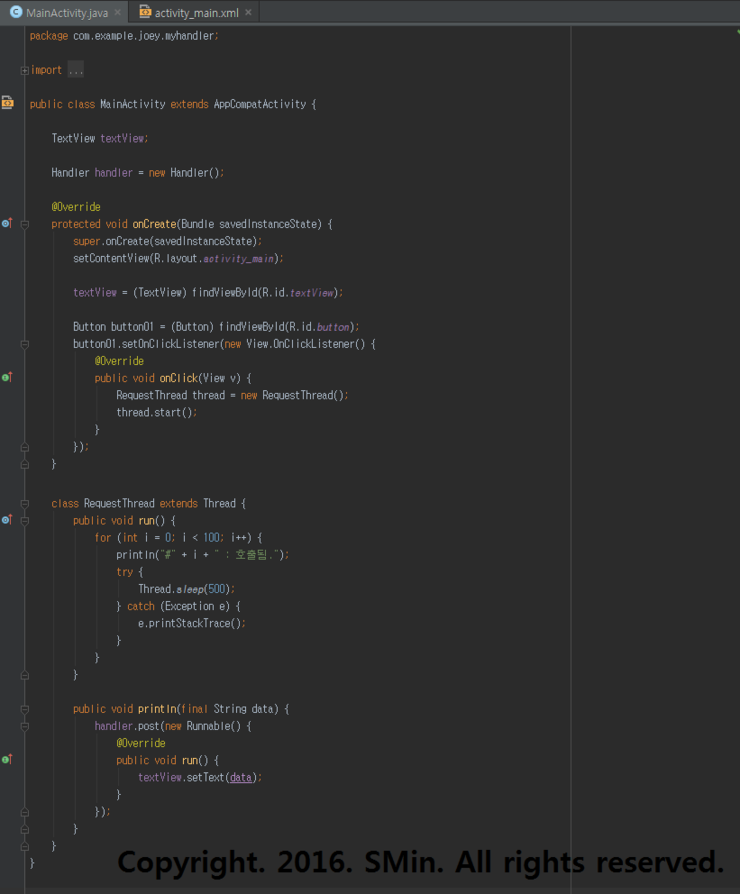Click the Java class icon on MainActivity.java tab
This screenshot has height=894, width=740.
tap(15, 12)
